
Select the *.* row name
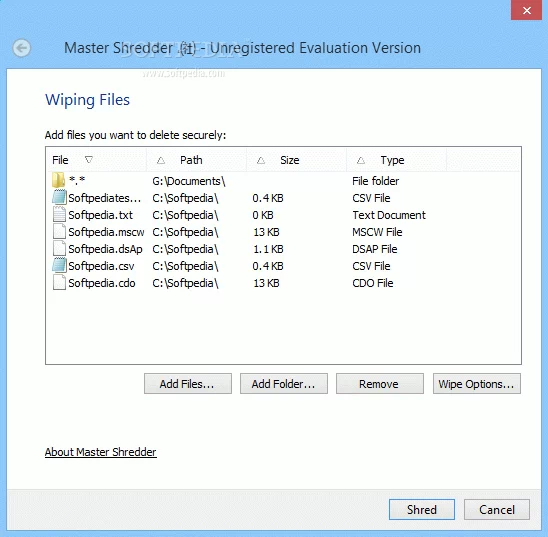click(77, 181)
